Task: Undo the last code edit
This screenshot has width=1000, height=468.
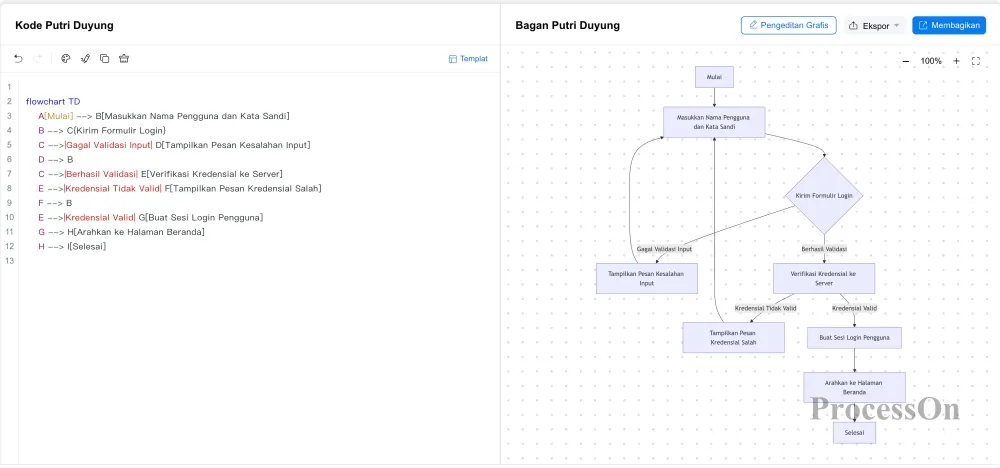Action: coord(18,59)
